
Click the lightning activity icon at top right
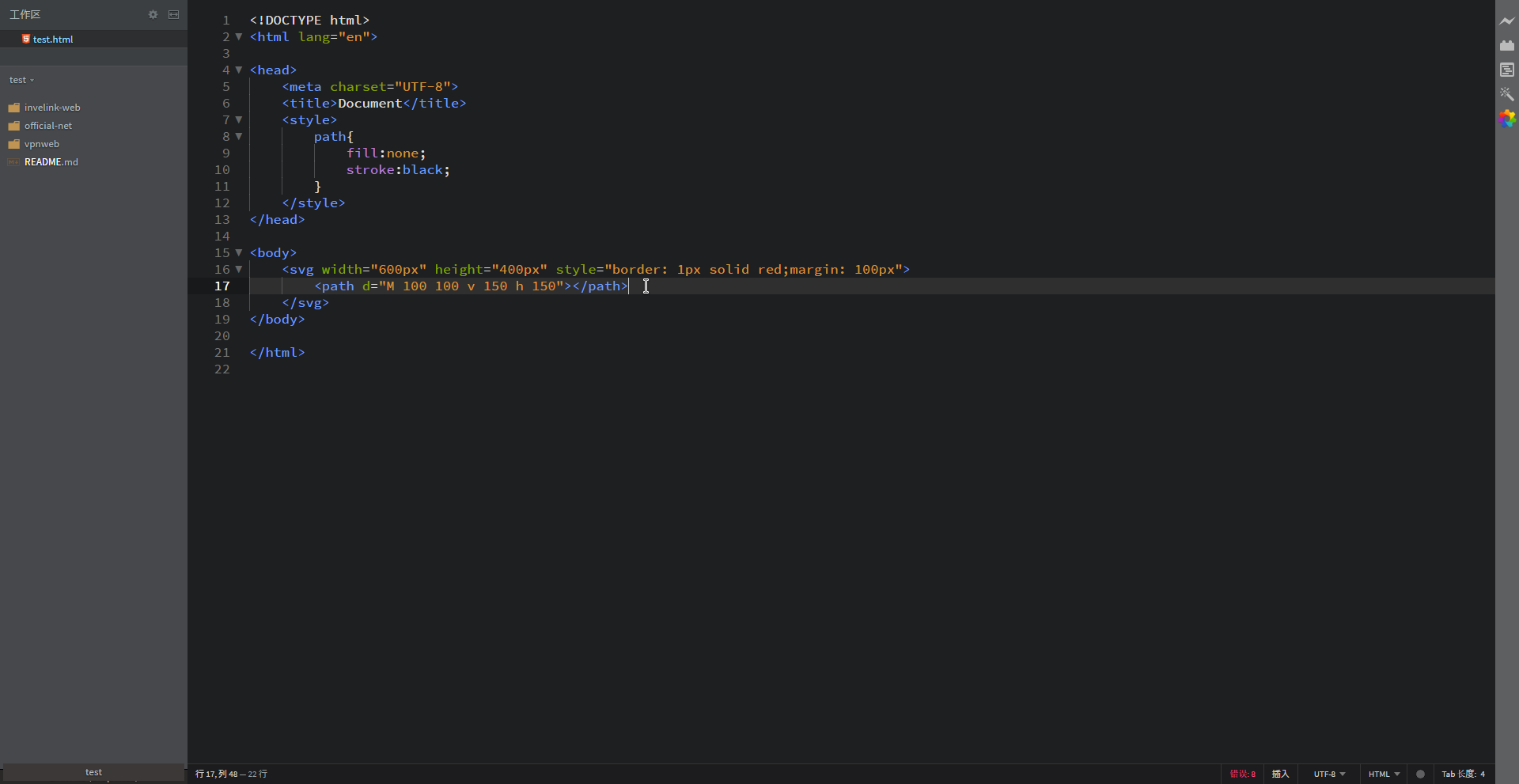1508,21
